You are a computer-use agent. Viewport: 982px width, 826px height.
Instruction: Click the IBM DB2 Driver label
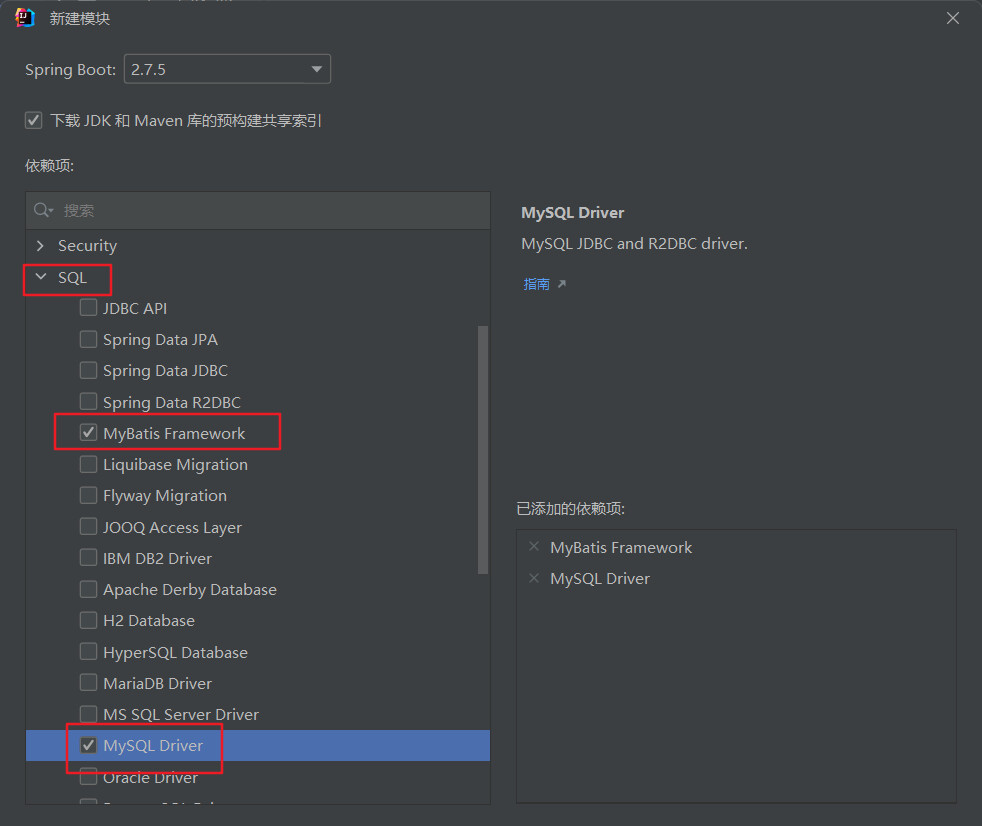coord(157,558)
